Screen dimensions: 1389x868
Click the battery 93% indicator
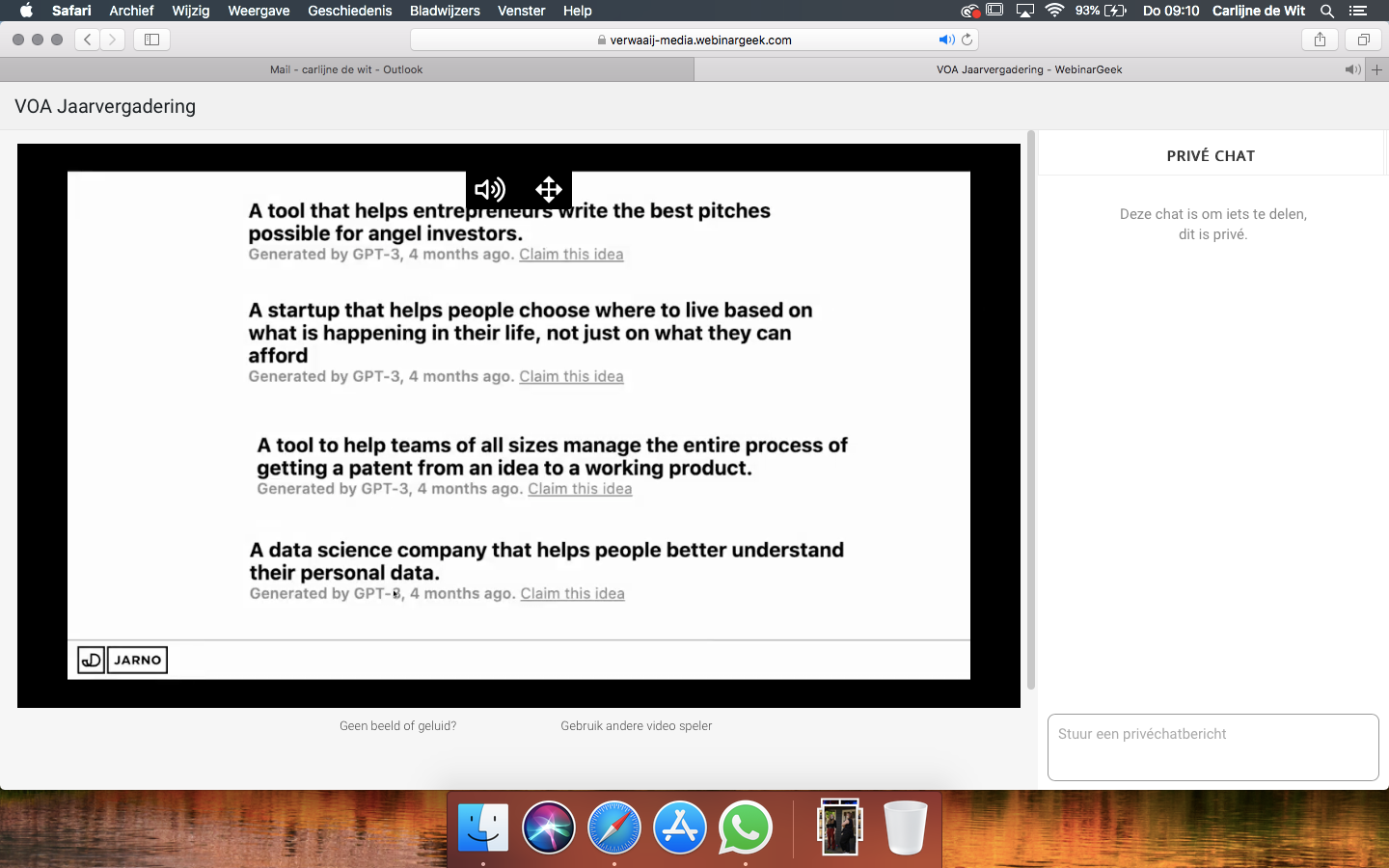(x=1101, y=11)
